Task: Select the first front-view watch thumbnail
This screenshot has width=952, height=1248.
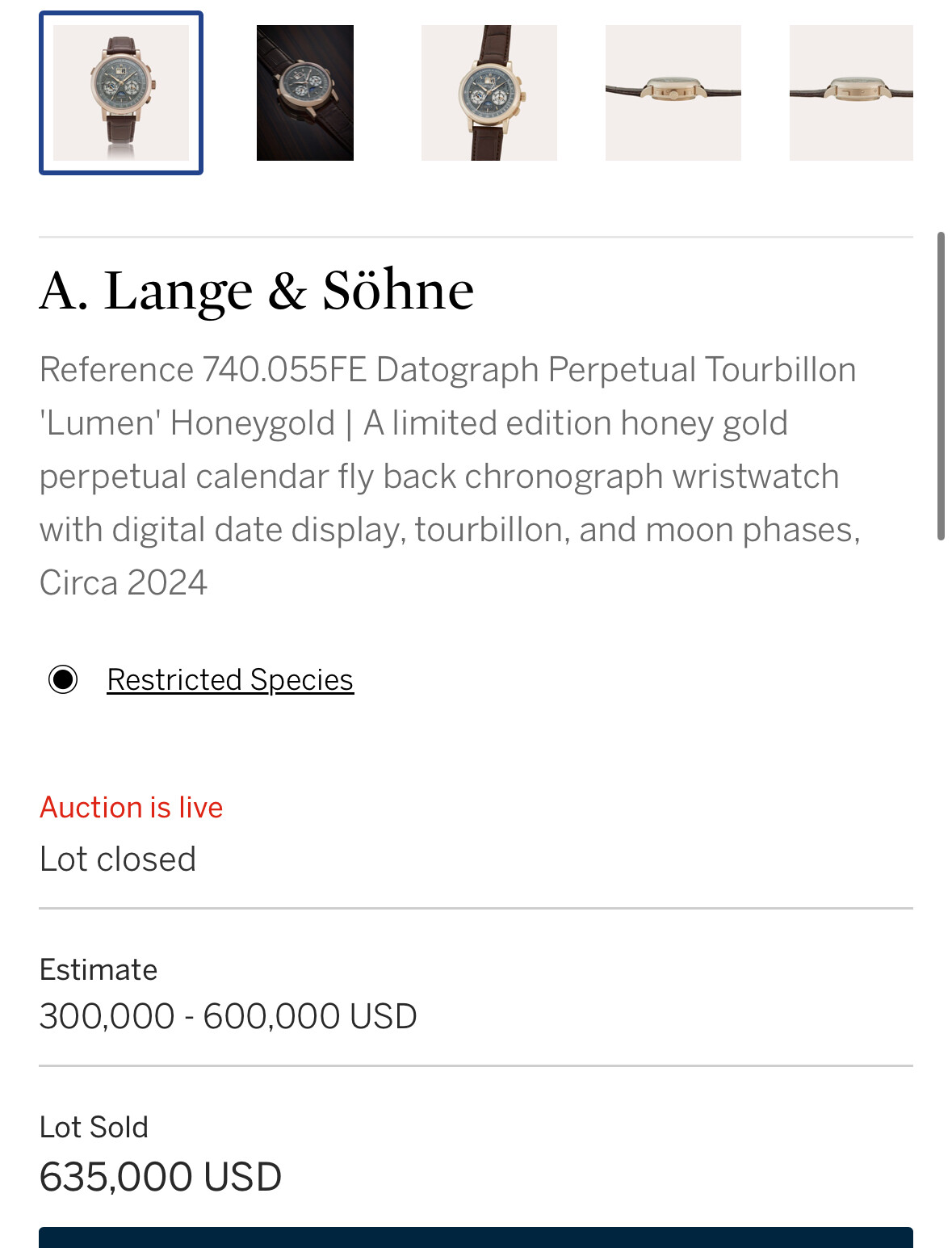Action: tap(121, 93)
